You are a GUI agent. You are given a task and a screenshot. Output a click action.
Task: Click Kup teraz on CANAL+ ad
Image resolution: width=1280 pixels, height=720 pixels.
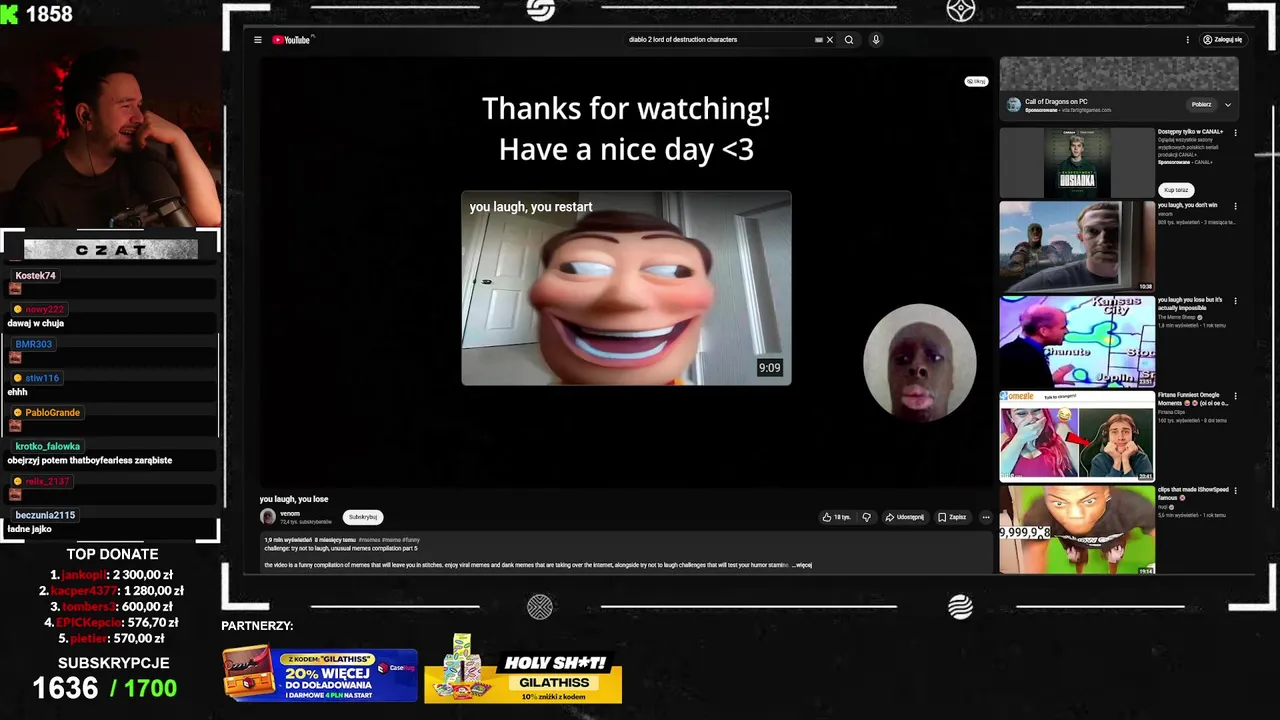pos(1176,189)
